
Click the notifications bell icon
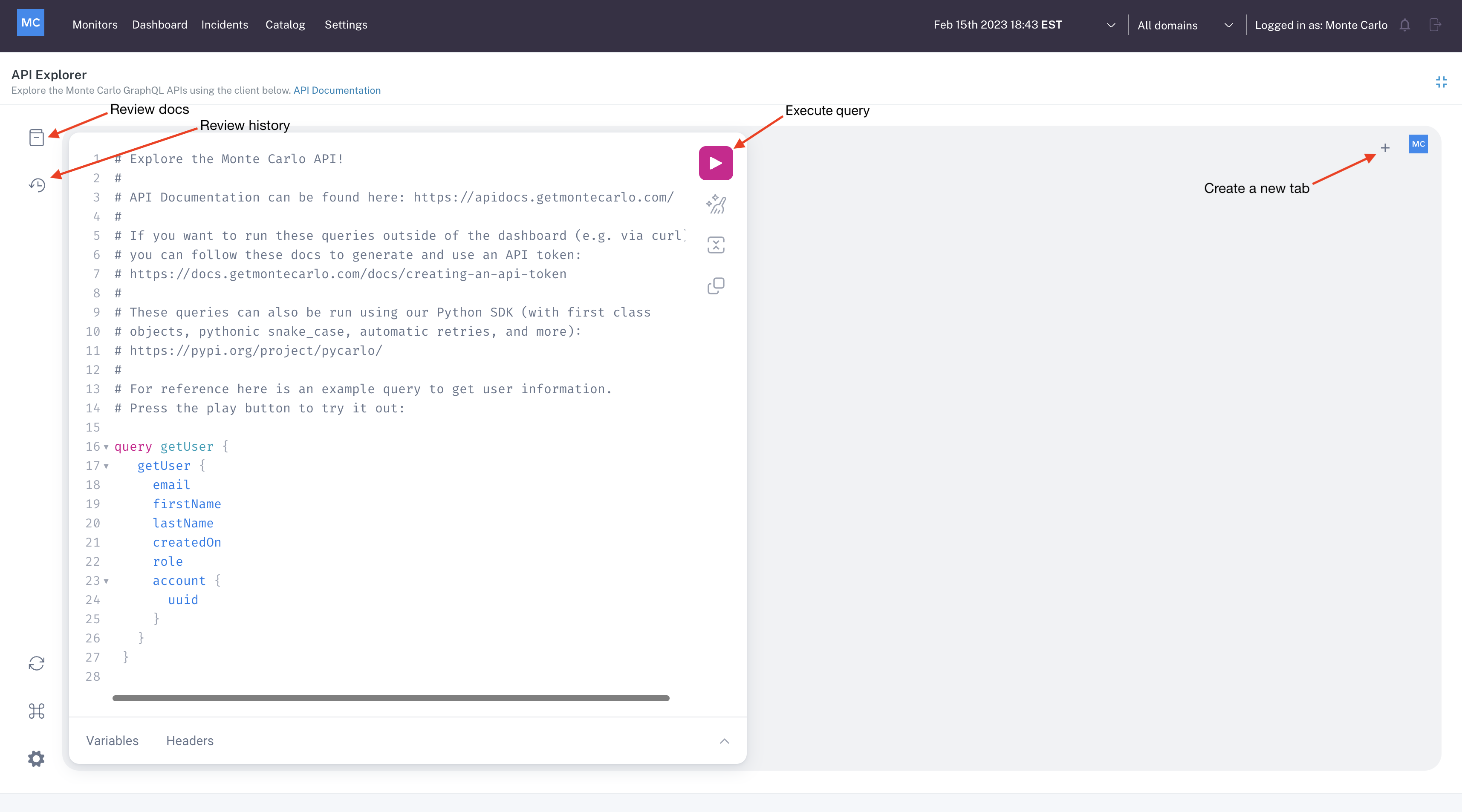(x=1405, y=25)
